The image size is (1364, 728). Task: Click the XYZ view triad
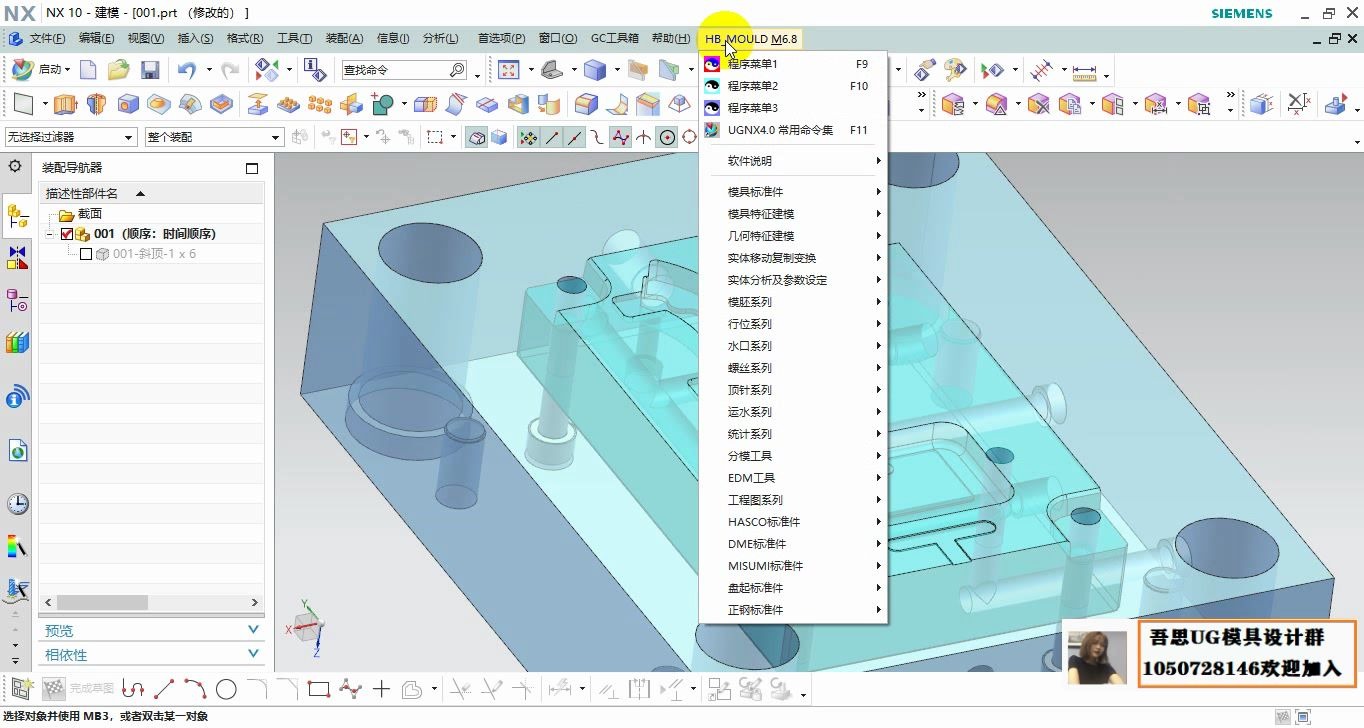coord(306,627)
